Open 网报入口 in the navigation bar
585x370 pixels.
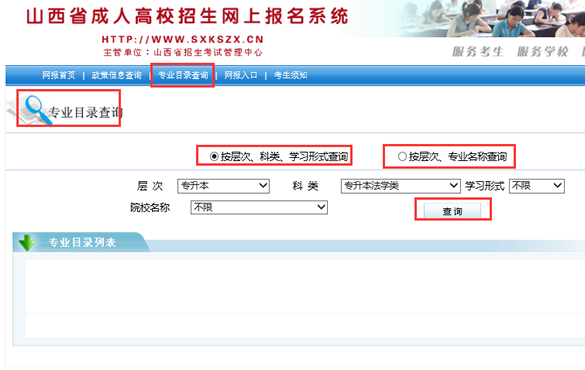[x=241, y=75]
